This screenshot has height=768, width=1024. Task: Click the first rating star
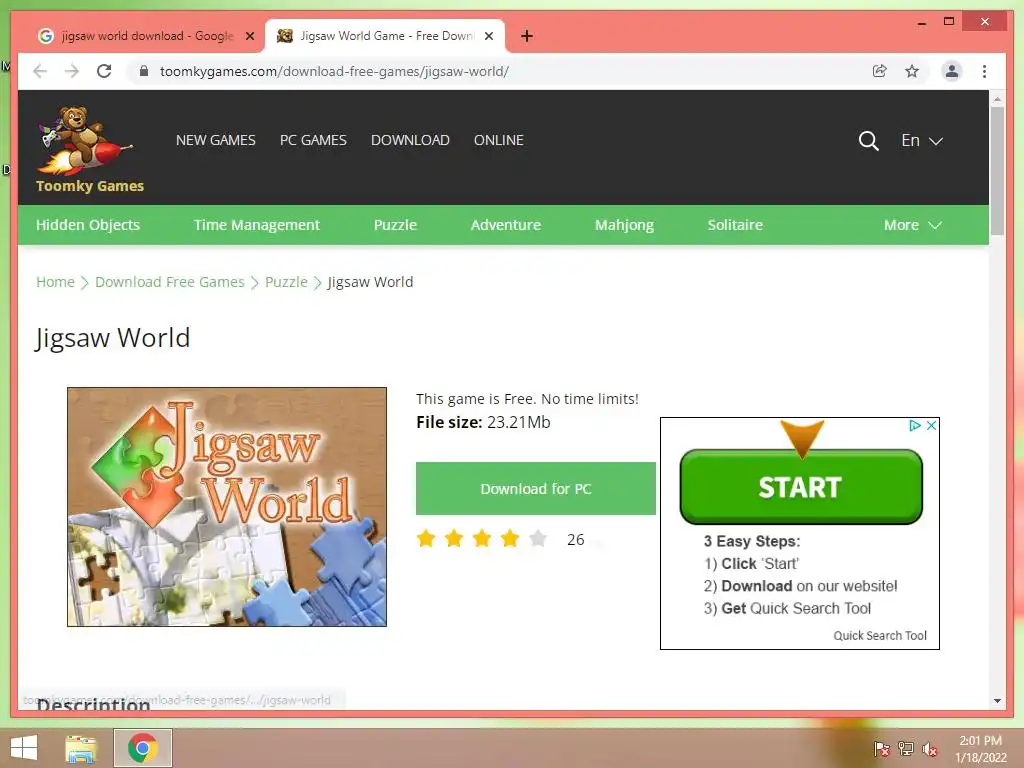(x=426, y=539)
